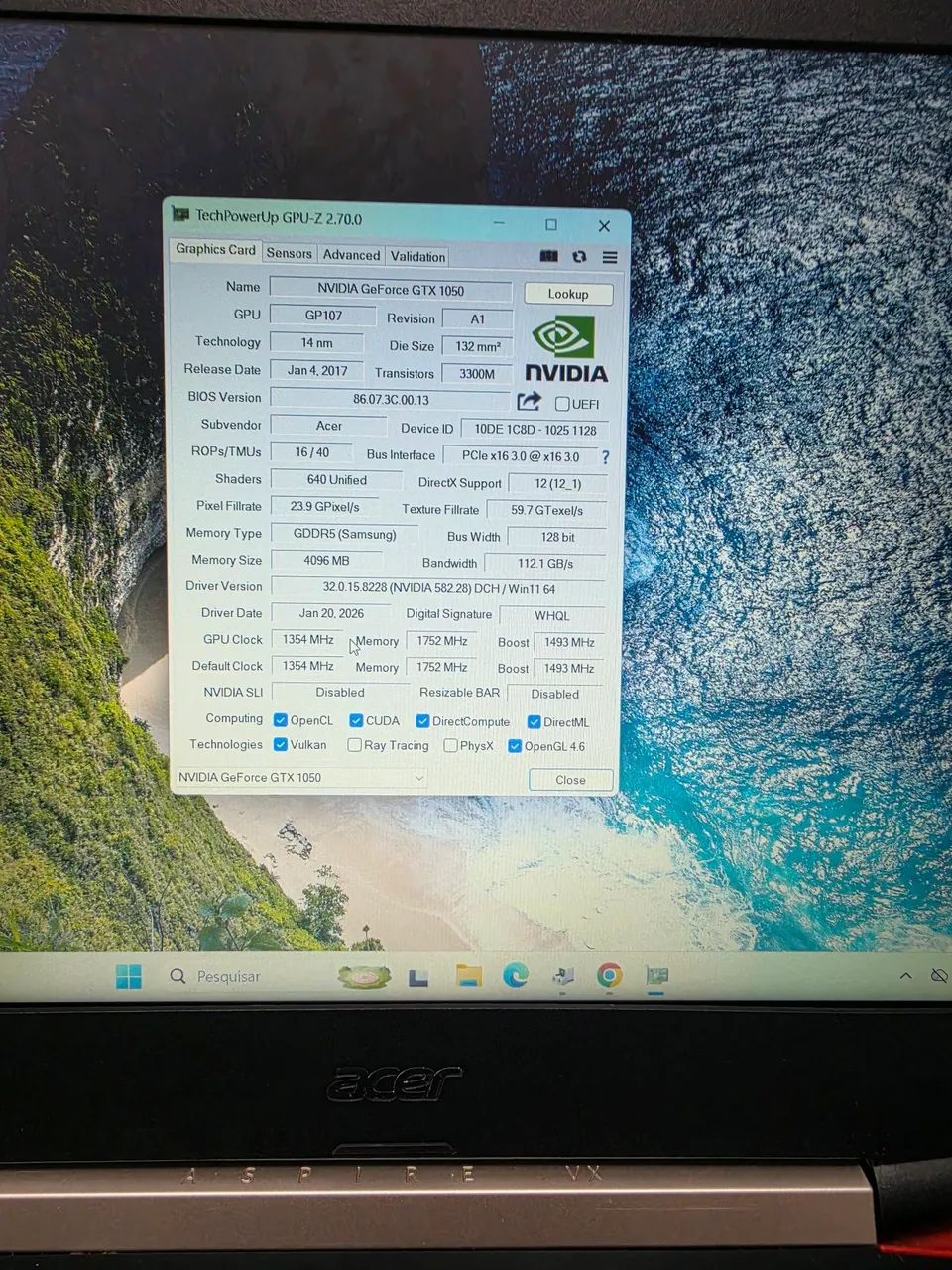Click the GPU-Z screenshot camera icon
The width and height of the screenshot is (952, 1270).
[x=548, y=256]
